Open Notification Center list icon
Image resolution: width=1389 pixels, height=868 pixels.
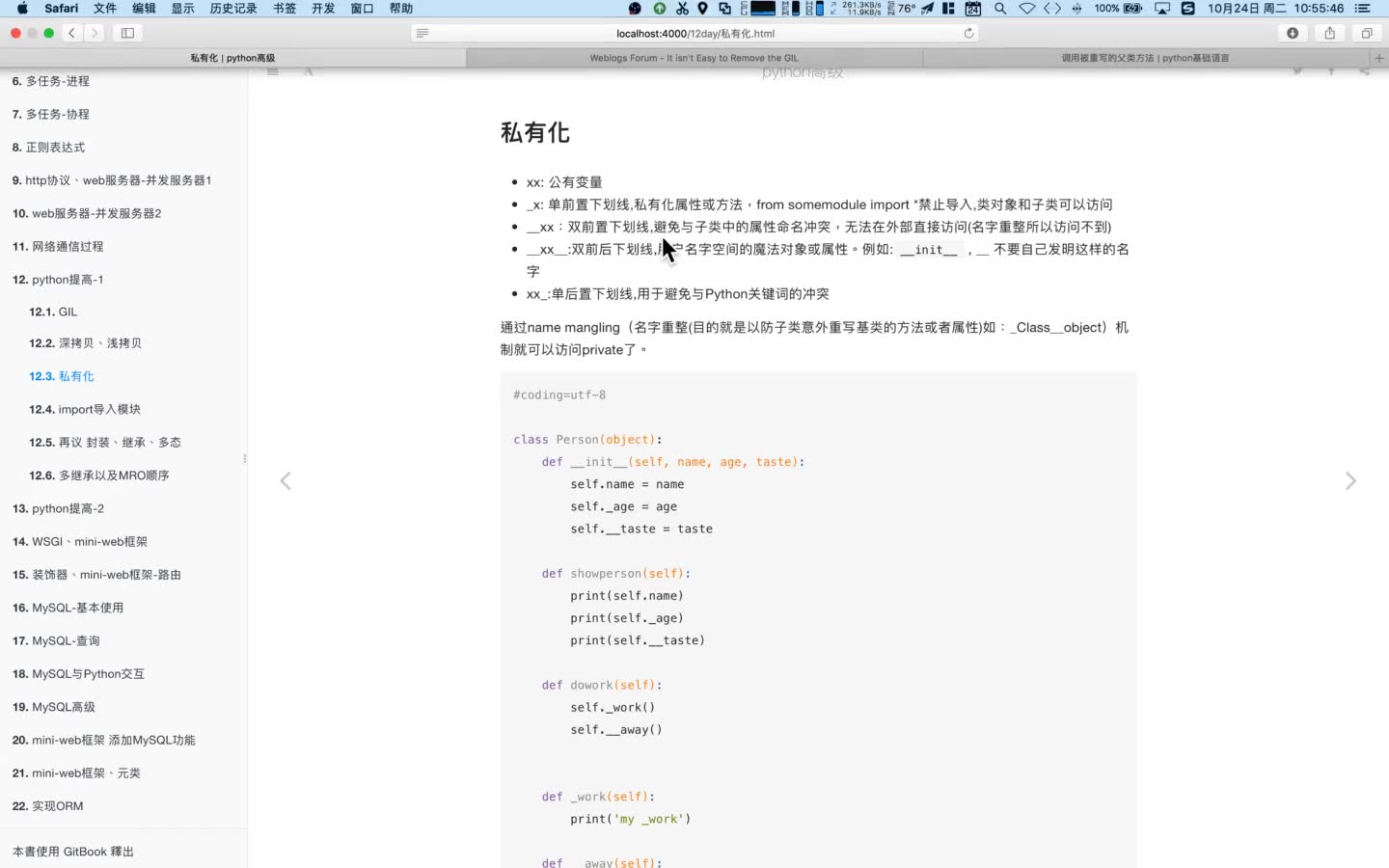click(x=1362, y=8)
